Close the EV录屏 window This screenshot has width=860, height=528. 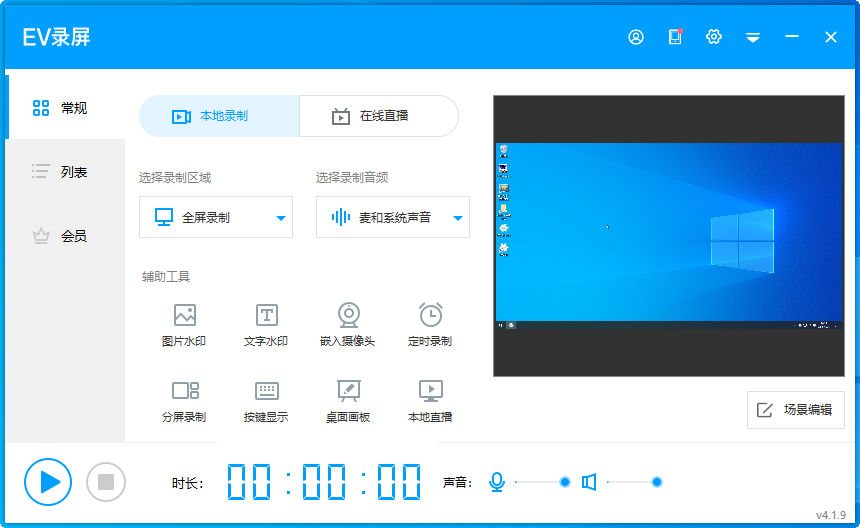pos(830,37)
